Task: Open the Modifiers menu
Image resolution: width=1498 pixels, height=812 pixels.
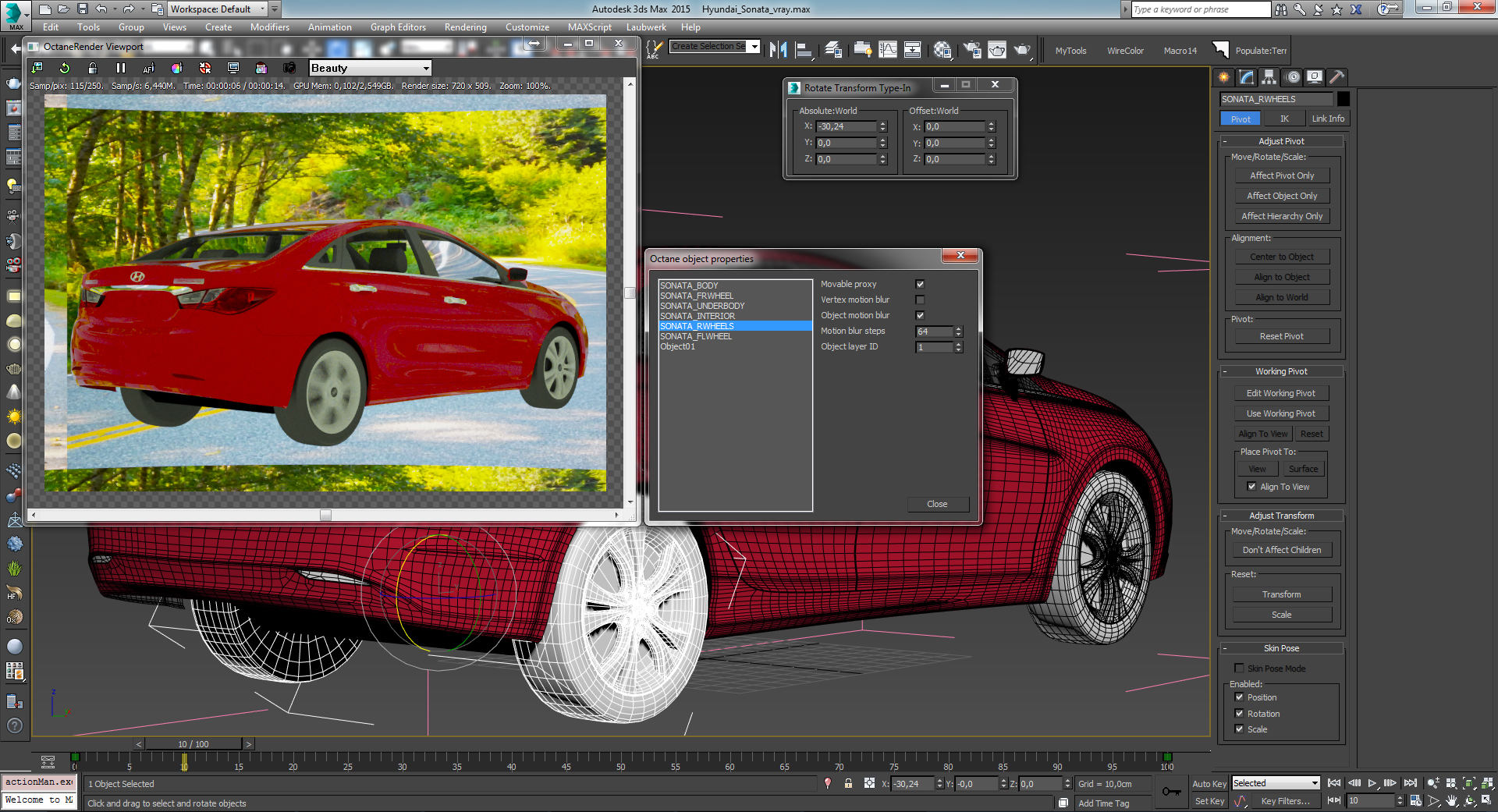Action: (x=269, y=27)
